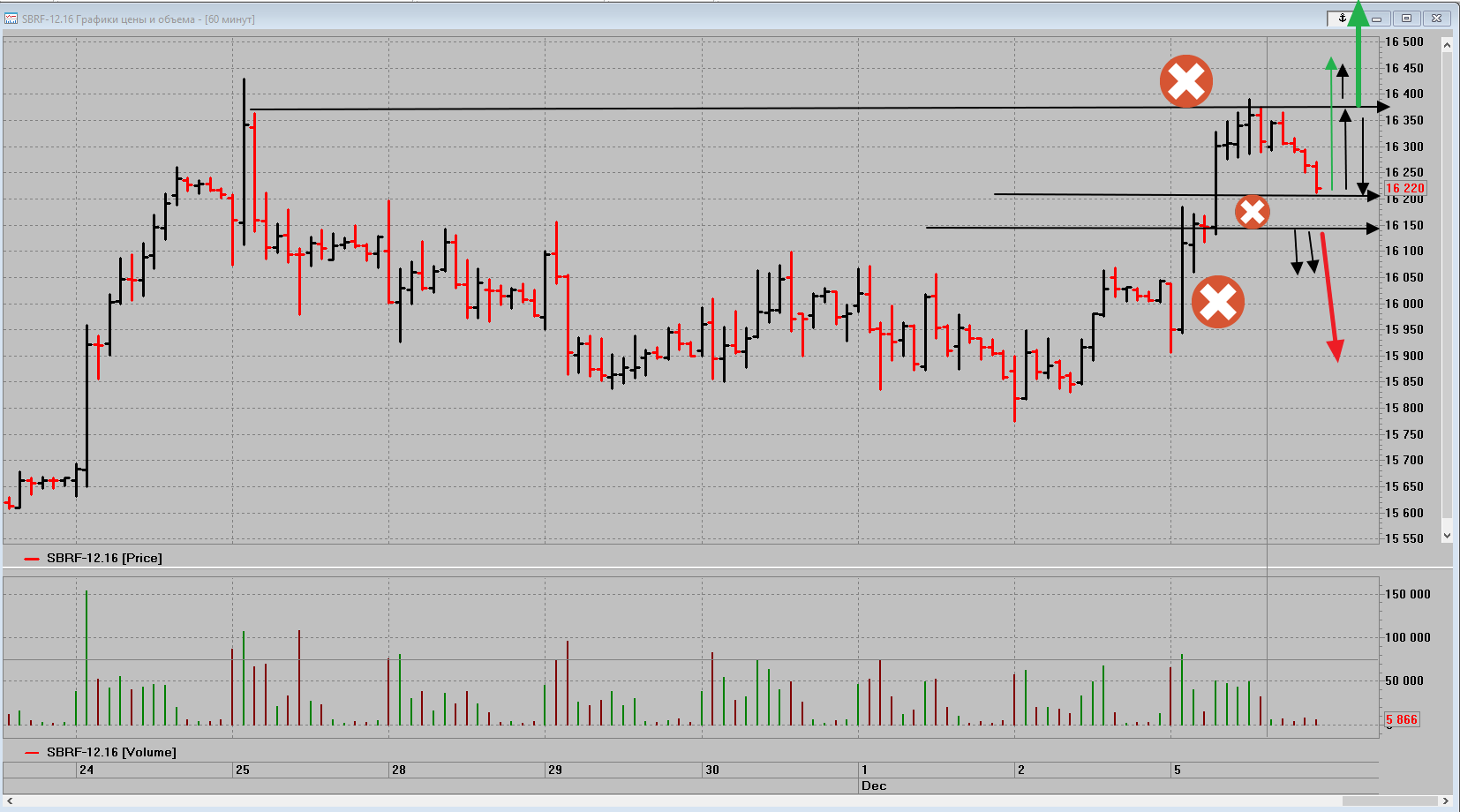This screenshot has width=1460, height=812.
Task: Click the SBRF-12.16 [Volume] legend label
Action: (x=111, y=752)
